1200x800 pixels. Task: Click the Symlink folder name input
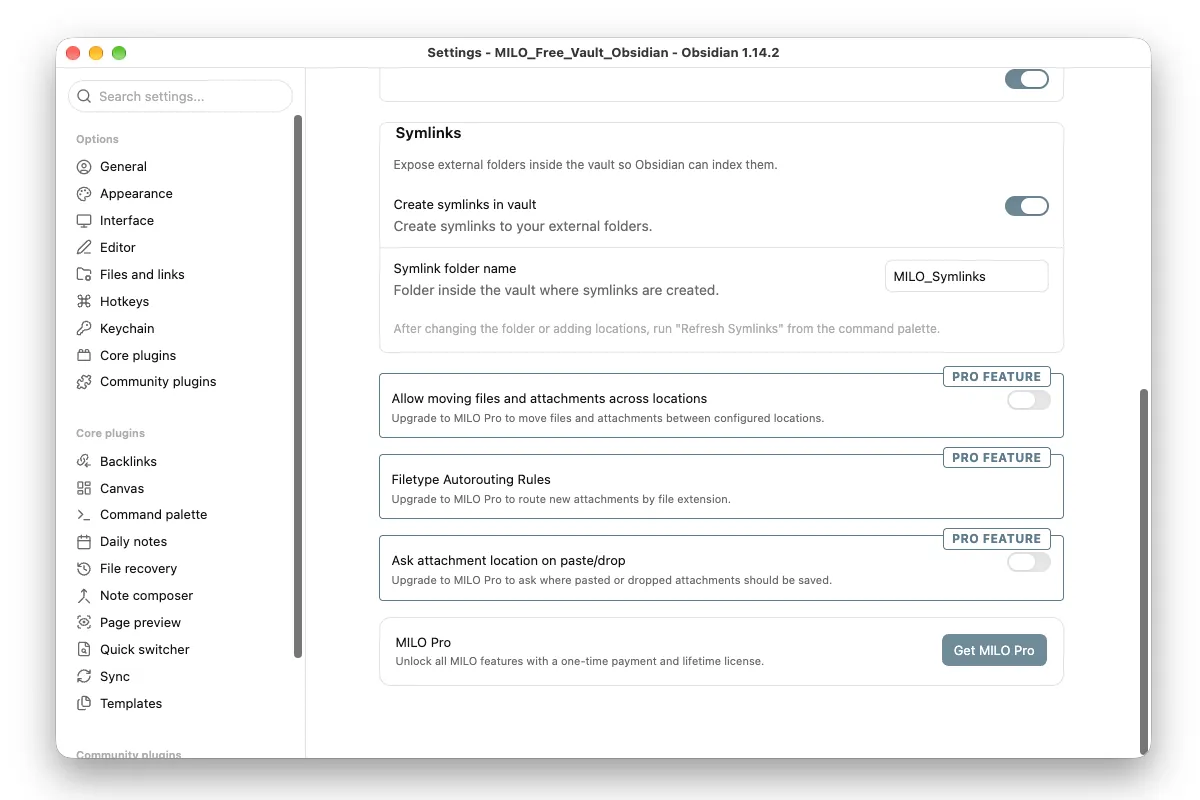[x=966, y=277]
